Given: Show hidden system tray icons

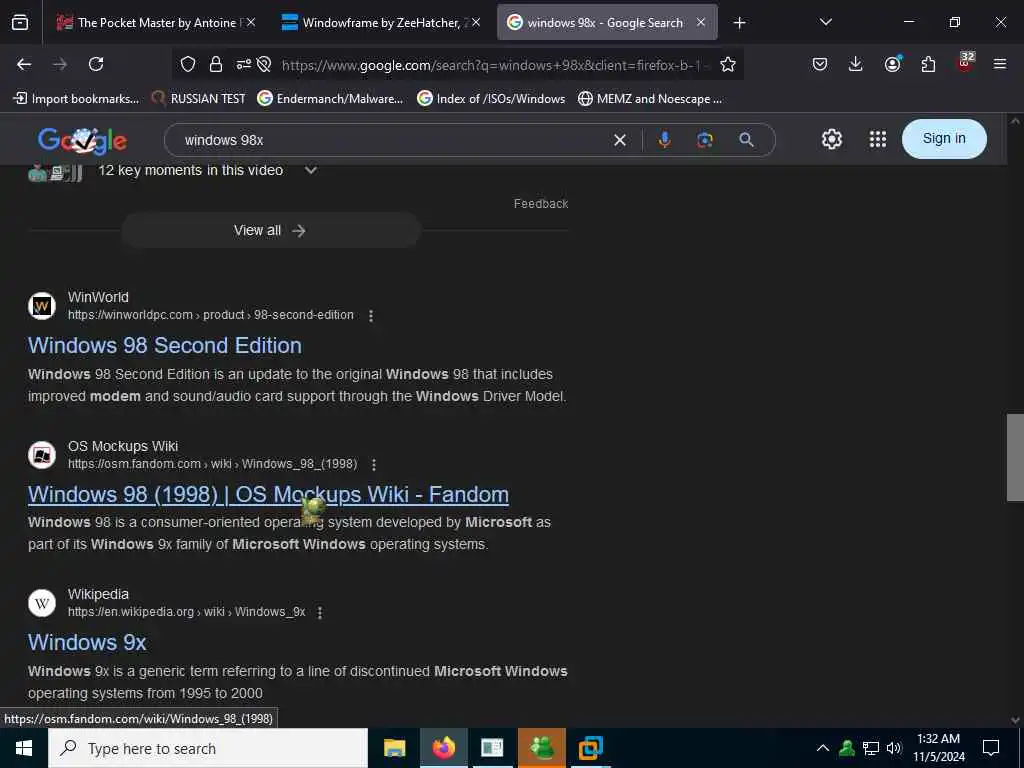Looking at the screenshot, I should click(x=823, y=748).
